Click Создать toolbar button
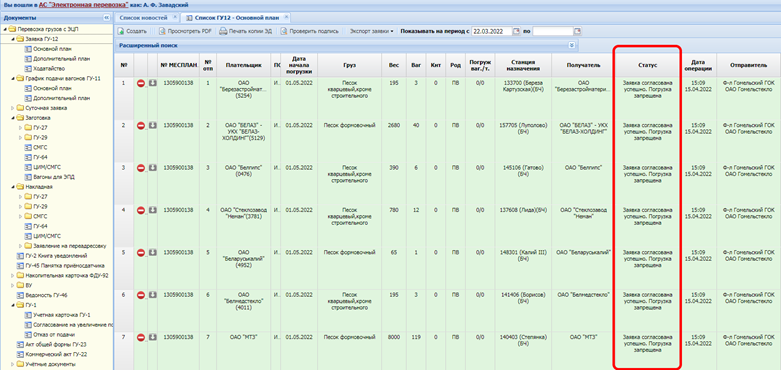Screen dimensions: 781x370 point(132,31)
